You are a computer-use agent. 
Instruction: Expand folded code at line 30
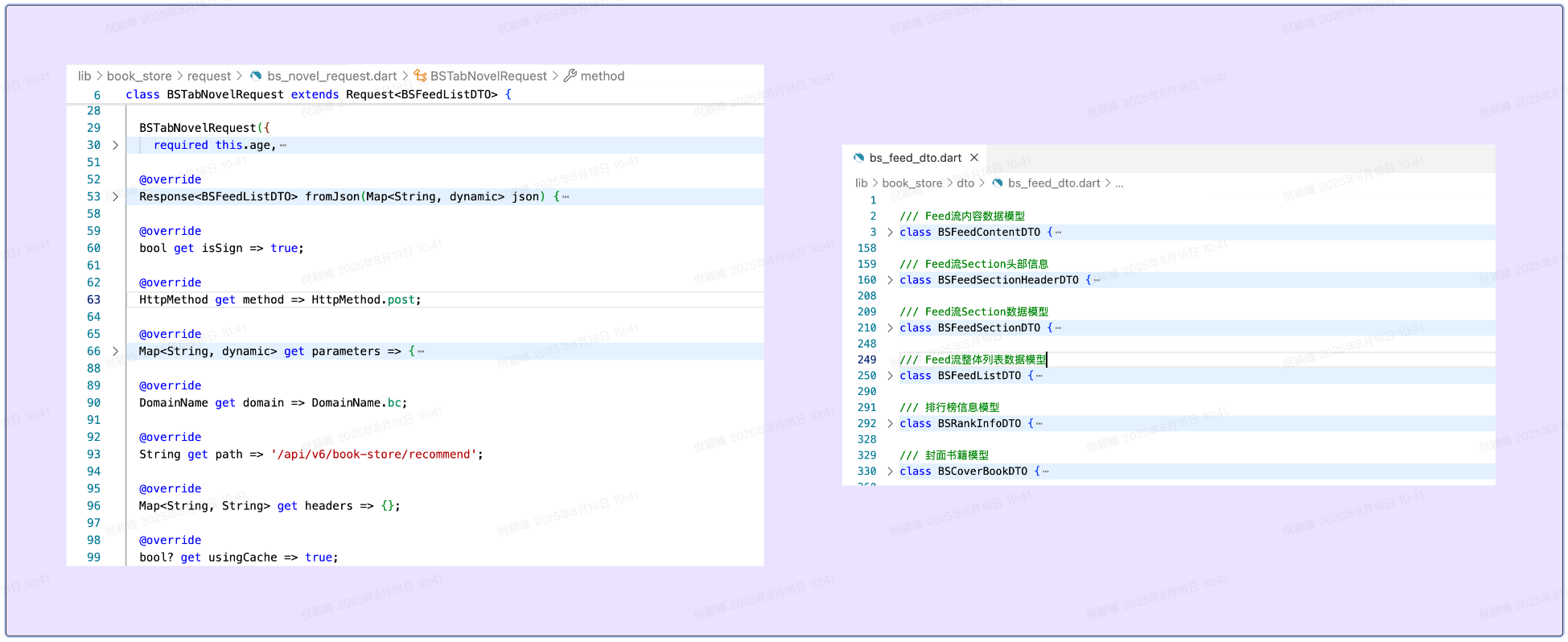(115, 146)
